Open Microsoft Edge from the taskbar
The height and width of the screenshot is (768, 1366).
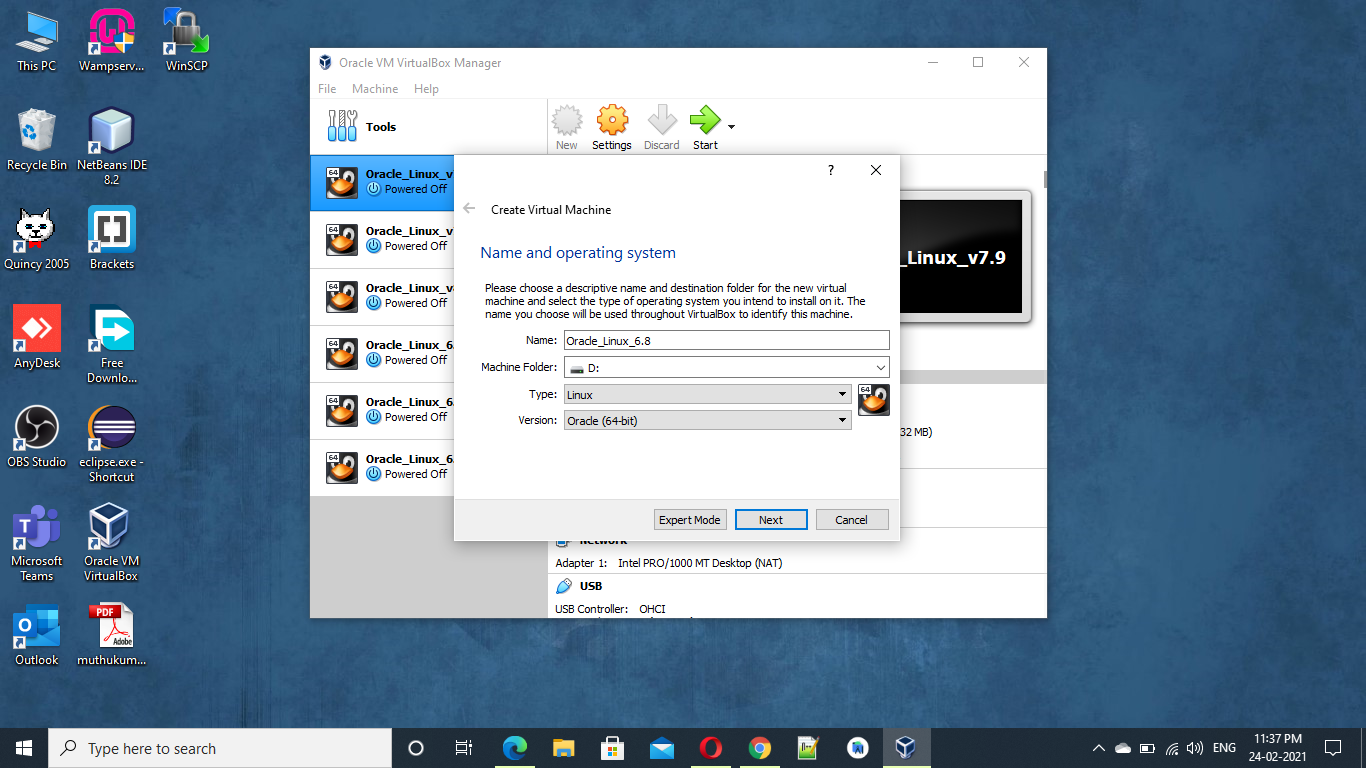515,748
